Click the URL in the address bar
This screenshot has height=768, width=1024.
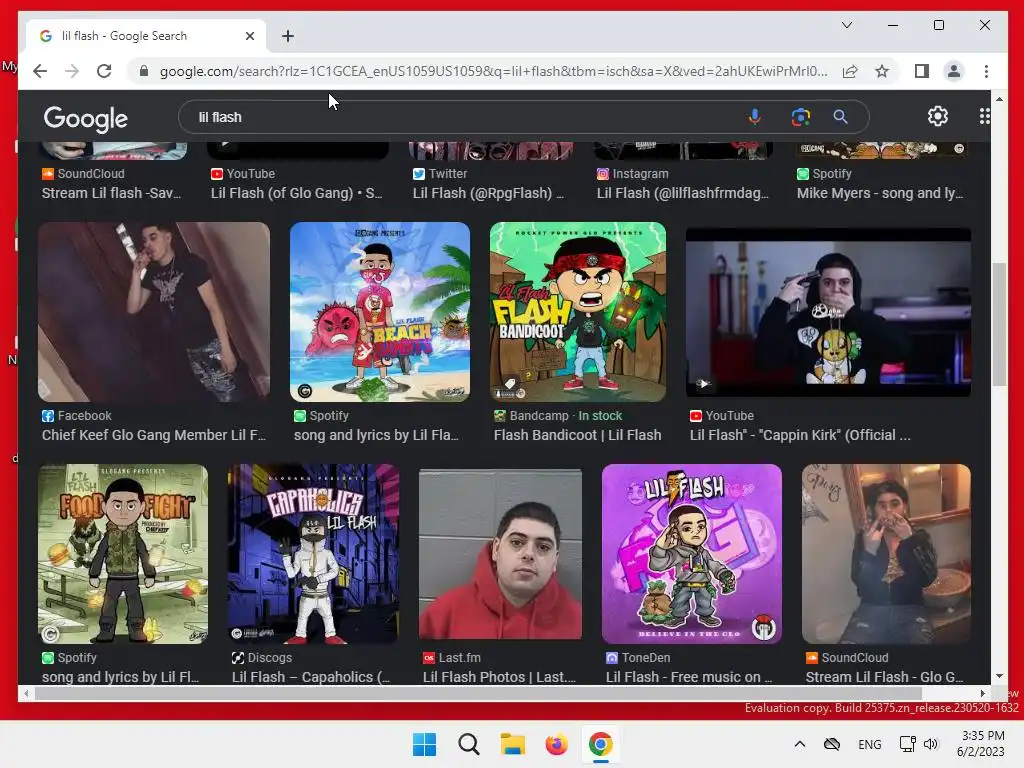[493, 71]
